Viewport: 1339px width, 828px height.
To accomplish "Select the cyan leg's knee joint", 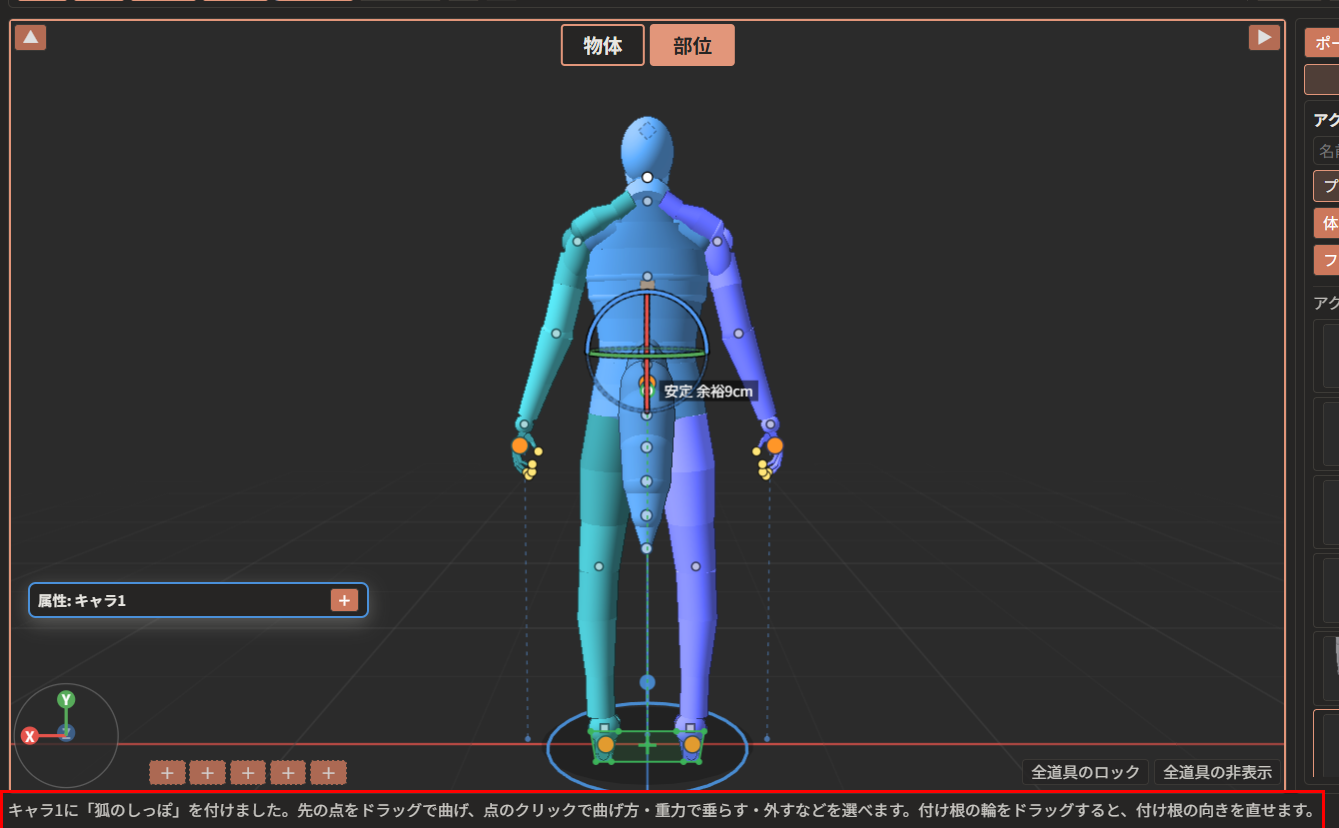I will click(598, 566).
